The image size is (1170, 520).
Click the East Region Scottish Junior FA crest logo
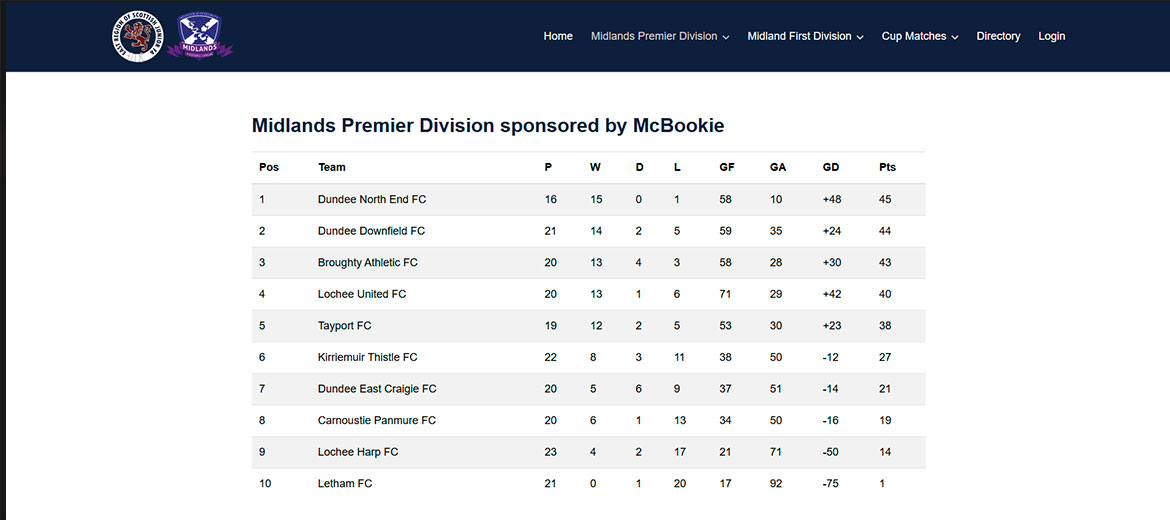137,36
